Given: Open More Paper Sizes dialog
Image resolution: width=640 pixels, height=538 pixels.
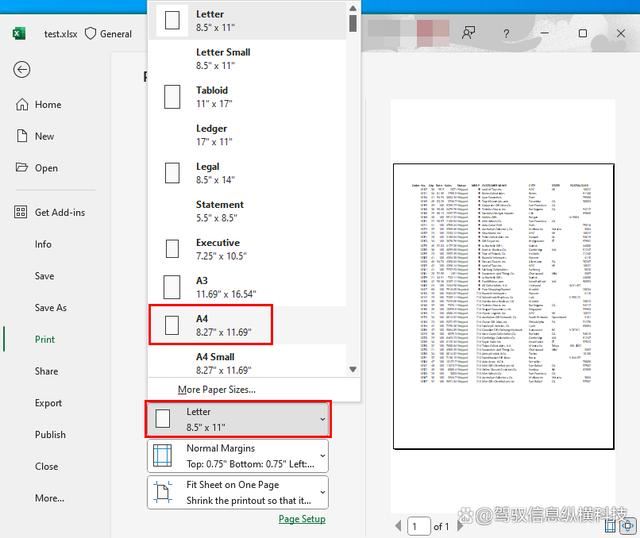Looking at the screenshot, I should point(216,389).
